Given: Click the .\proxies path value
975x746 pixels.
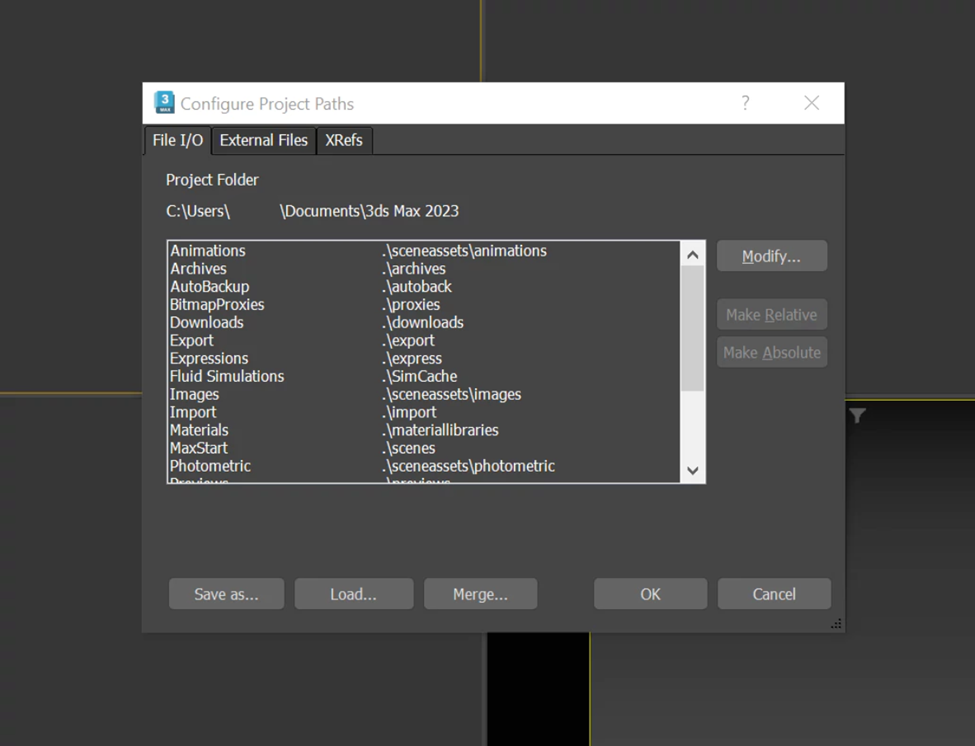Looking at the screenshot, I should click(x=411, y=305).
